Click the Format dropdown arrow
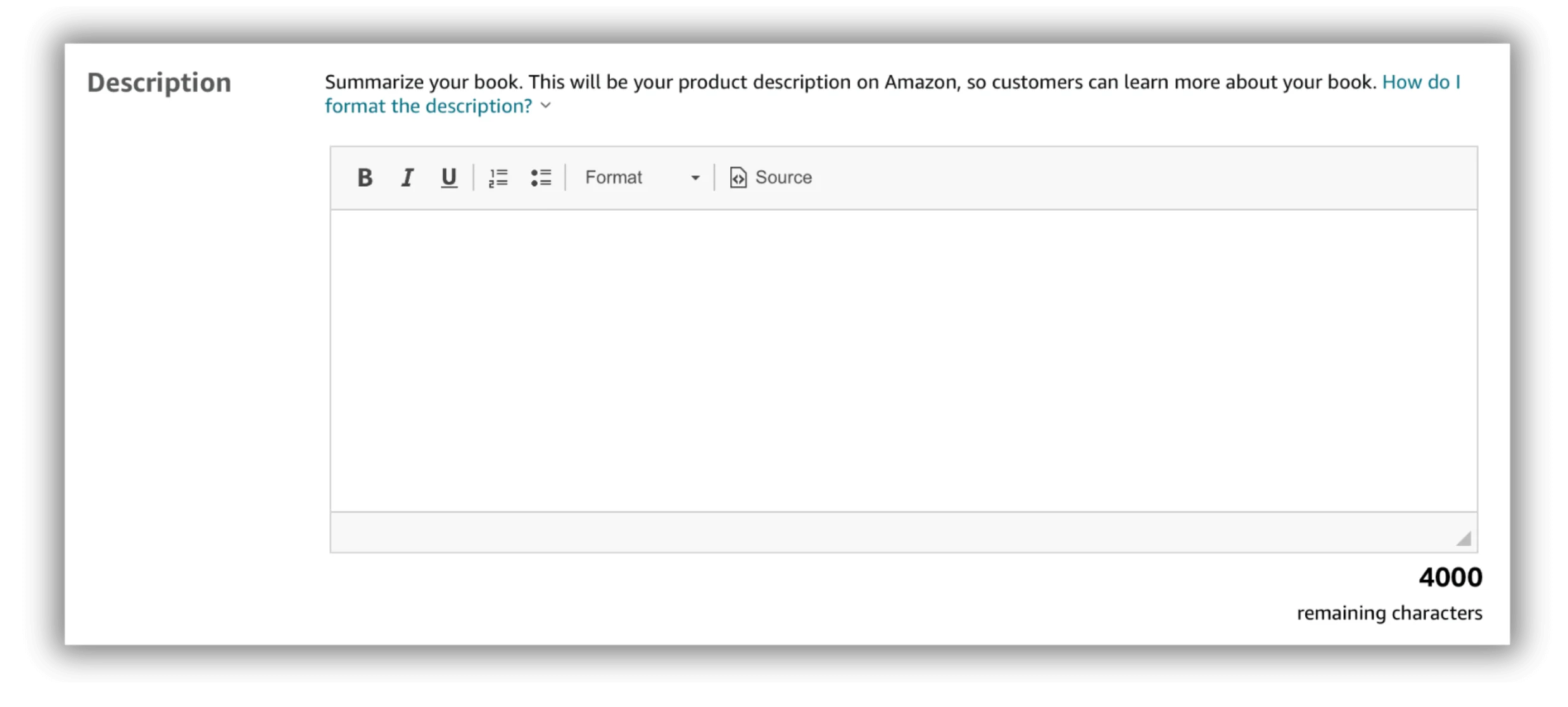 [x=695, y=178]
